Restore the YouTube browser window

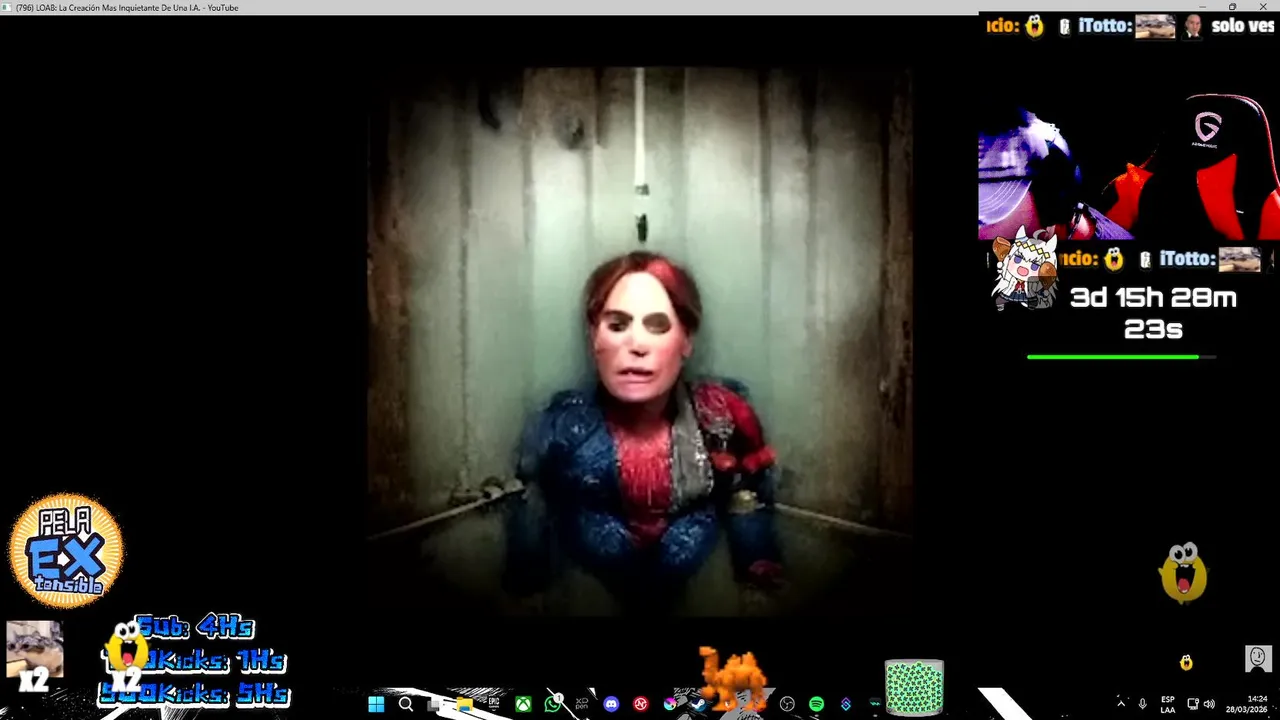pyautogui.click(x=1232, y=7)
